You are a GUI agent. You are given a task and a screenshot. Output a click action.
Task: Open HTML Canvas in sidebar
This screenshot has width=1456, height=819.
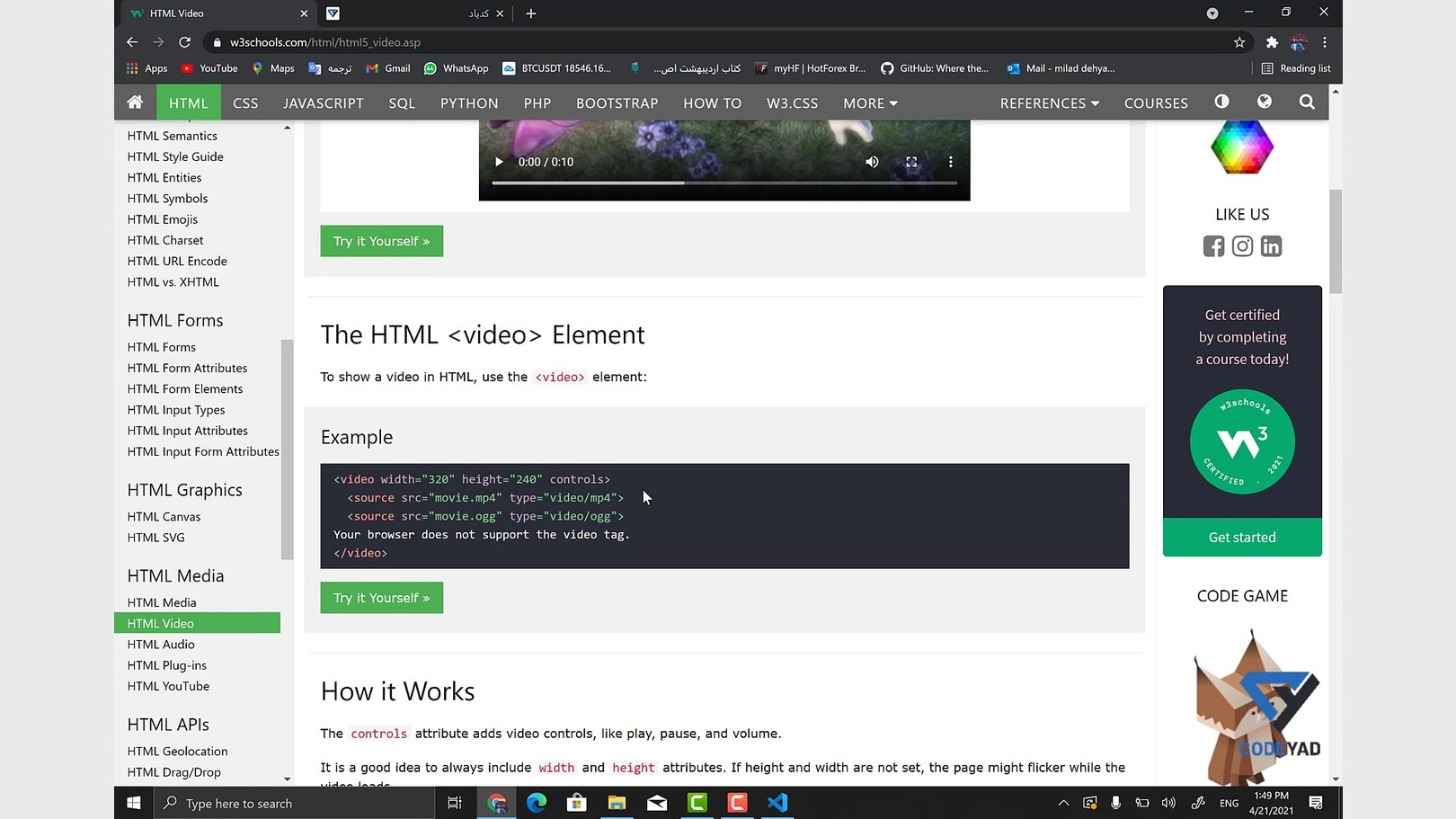164,517
